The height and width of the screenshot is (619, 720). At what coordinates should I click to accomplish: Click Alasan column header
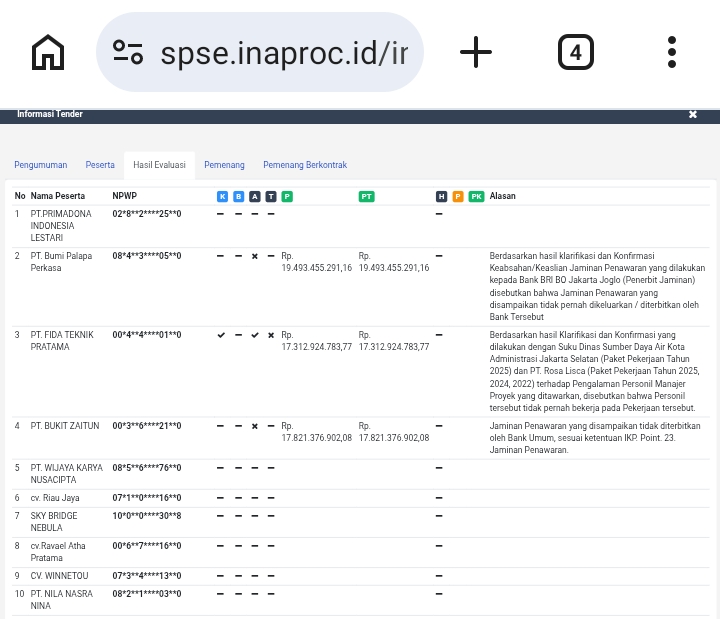click(502, 196)
